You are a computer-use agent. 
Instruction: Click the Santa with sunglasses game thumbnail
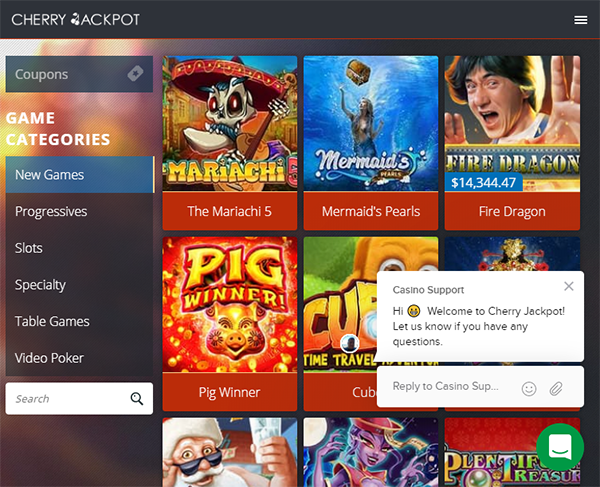(230, 452)
